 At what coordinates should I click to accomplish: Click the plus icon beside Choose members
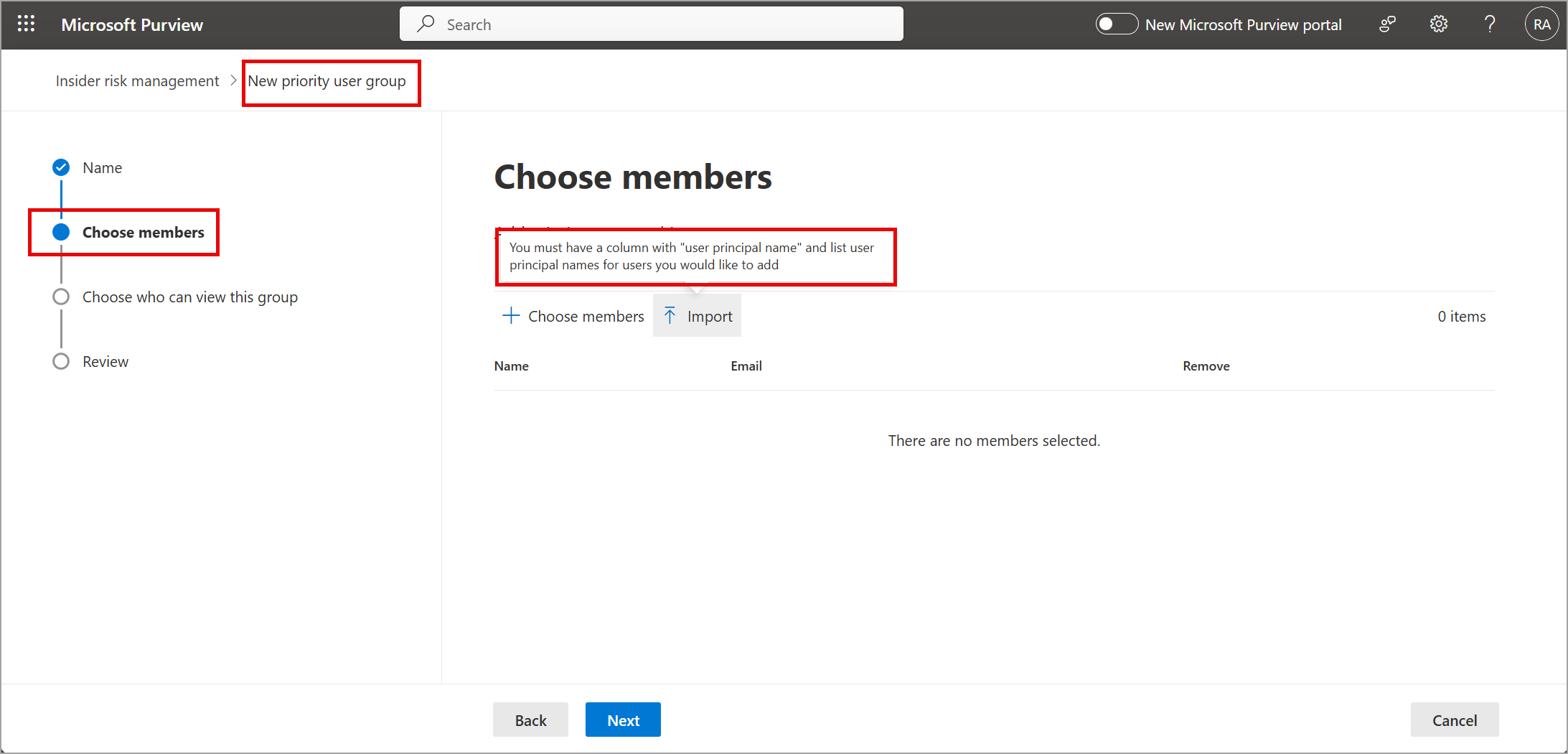coord(511,315)
